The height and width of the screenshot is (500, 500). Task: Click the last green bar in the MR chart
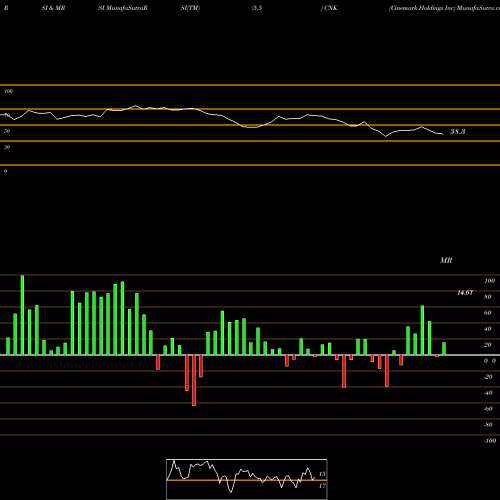pyautogui.click(x=444, y=348)
